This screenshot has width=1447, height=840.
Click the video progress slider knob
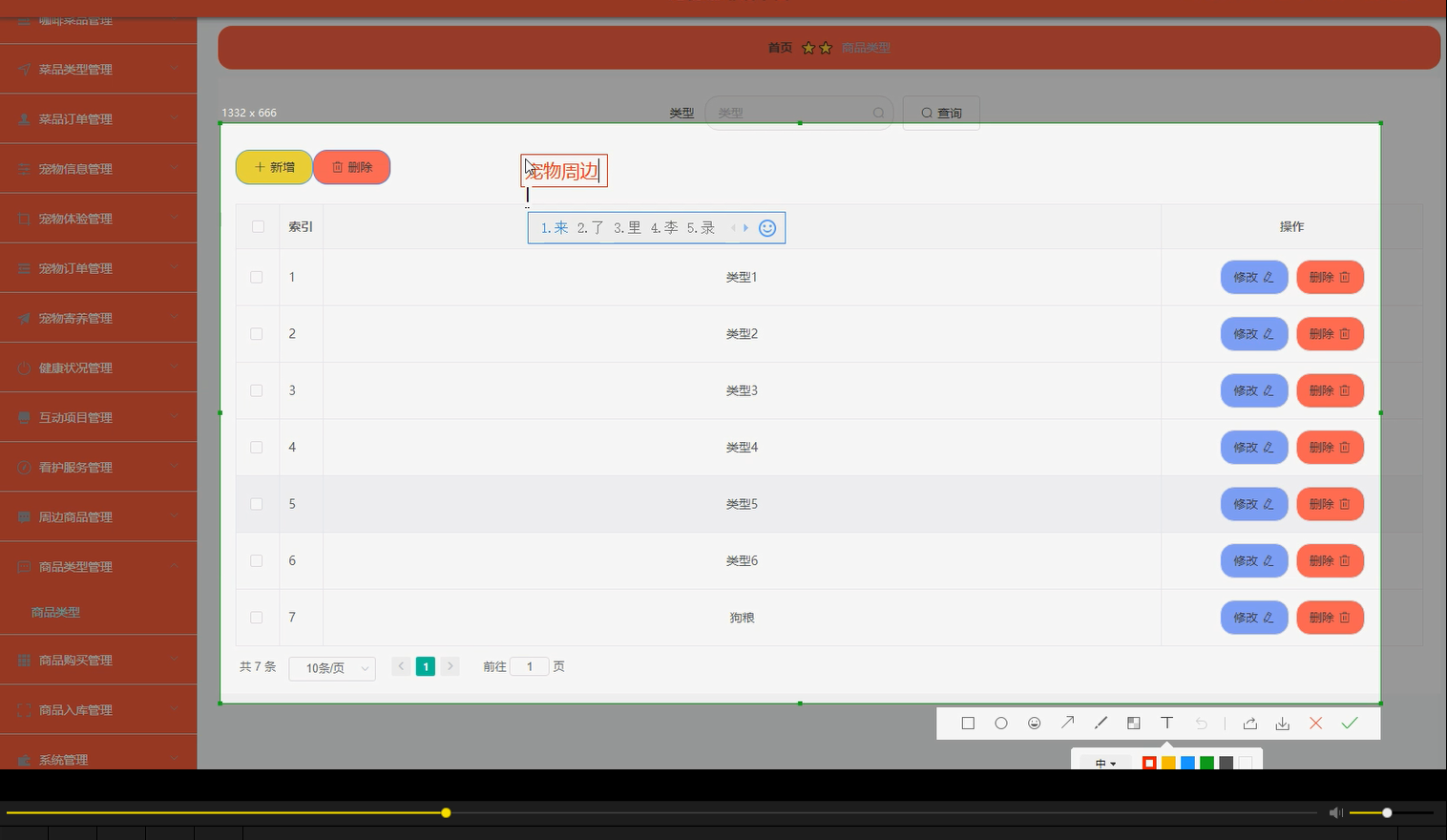pos(446,812)
